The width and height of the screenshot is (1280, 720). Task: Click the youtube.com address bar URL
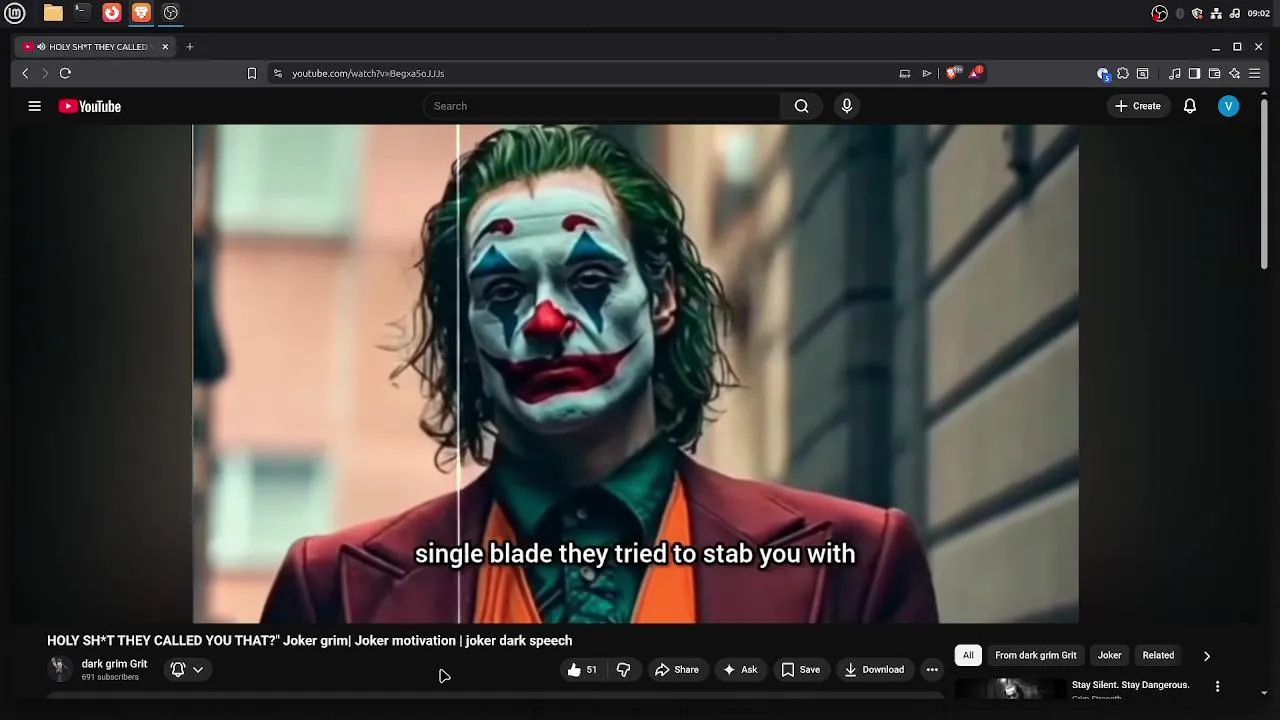click(x=368, y=74)
